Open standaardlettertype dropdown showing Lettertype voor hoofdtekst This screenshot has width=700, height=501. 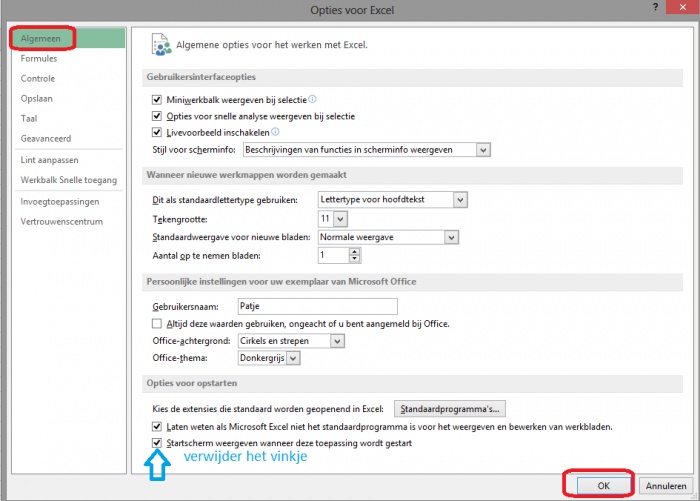point(460,200)
